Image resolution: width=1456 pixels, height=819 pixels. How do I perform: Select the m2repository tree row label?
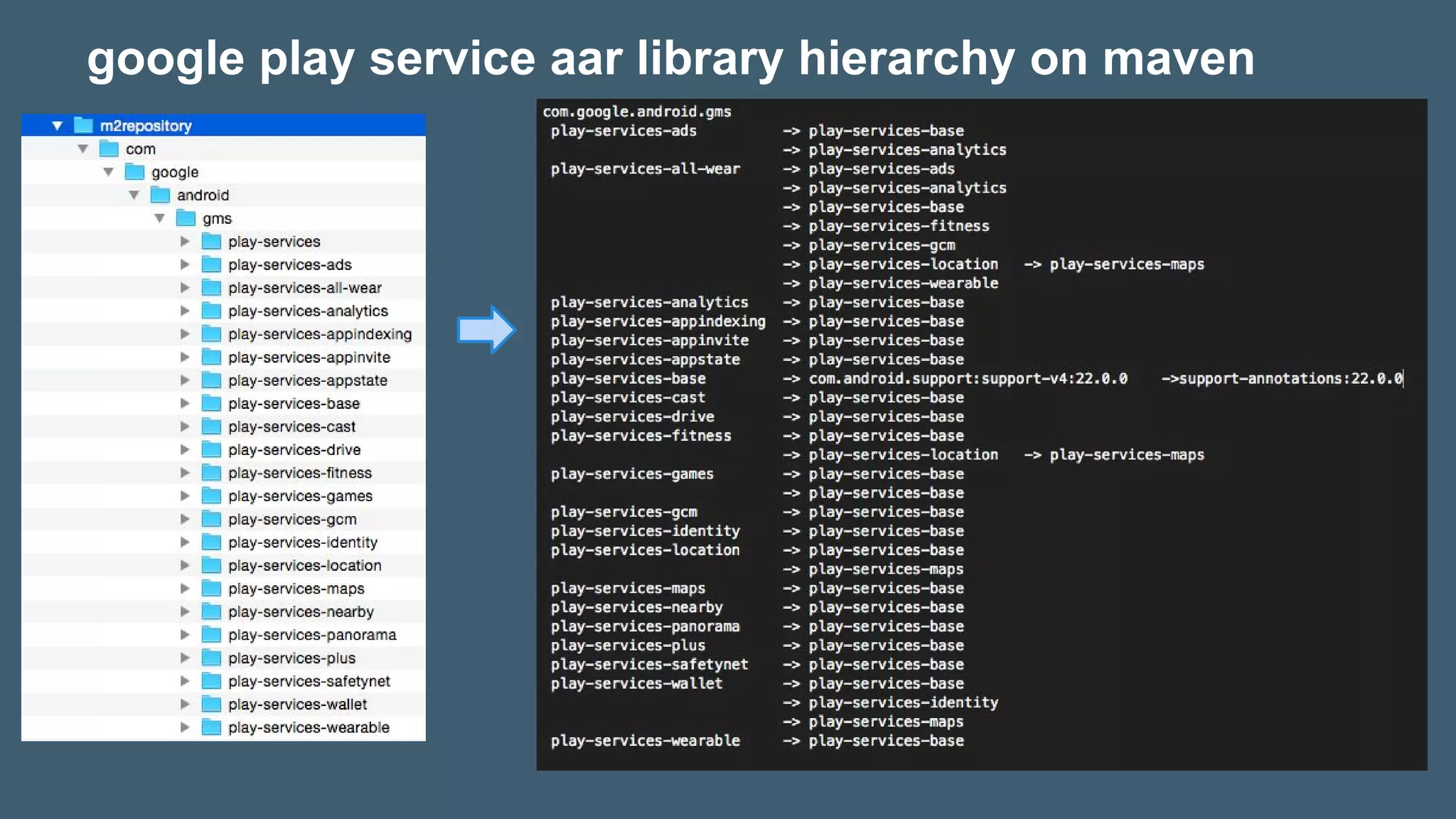146,126
